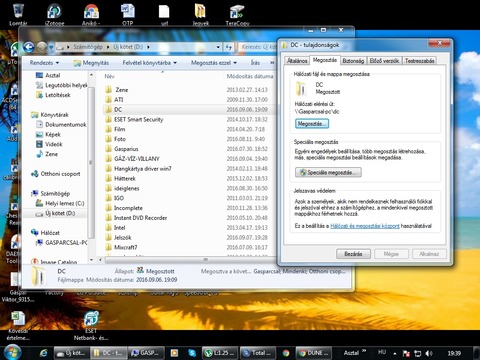Click the Bezárás button
Viewport: 480px width, 360px height.
353,254
